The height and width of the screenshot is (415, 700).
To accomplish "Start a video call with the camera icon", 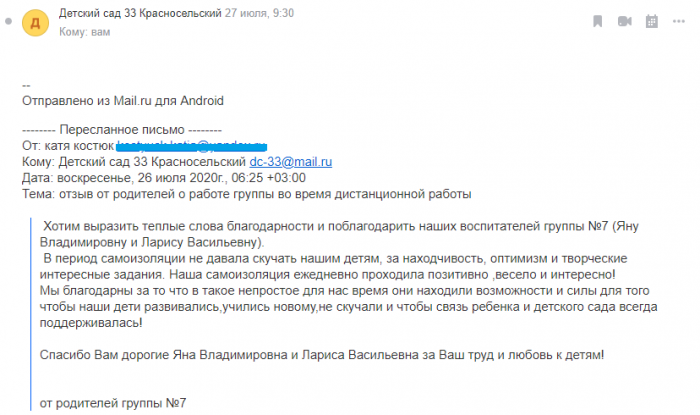I will (624, 20).
